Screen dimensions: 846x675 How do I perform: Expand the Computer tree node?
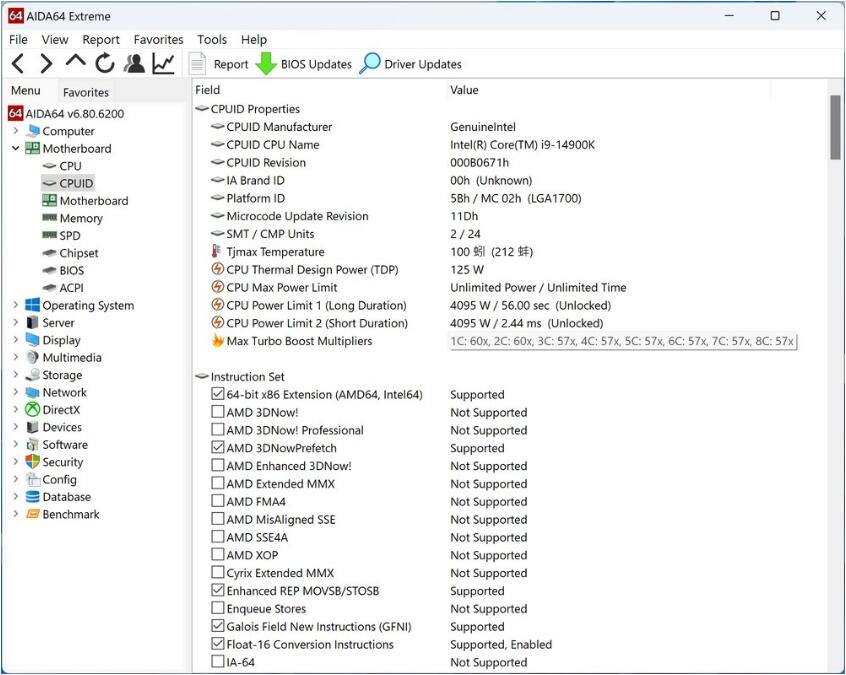pyautogui.click(x=15, y=131)
